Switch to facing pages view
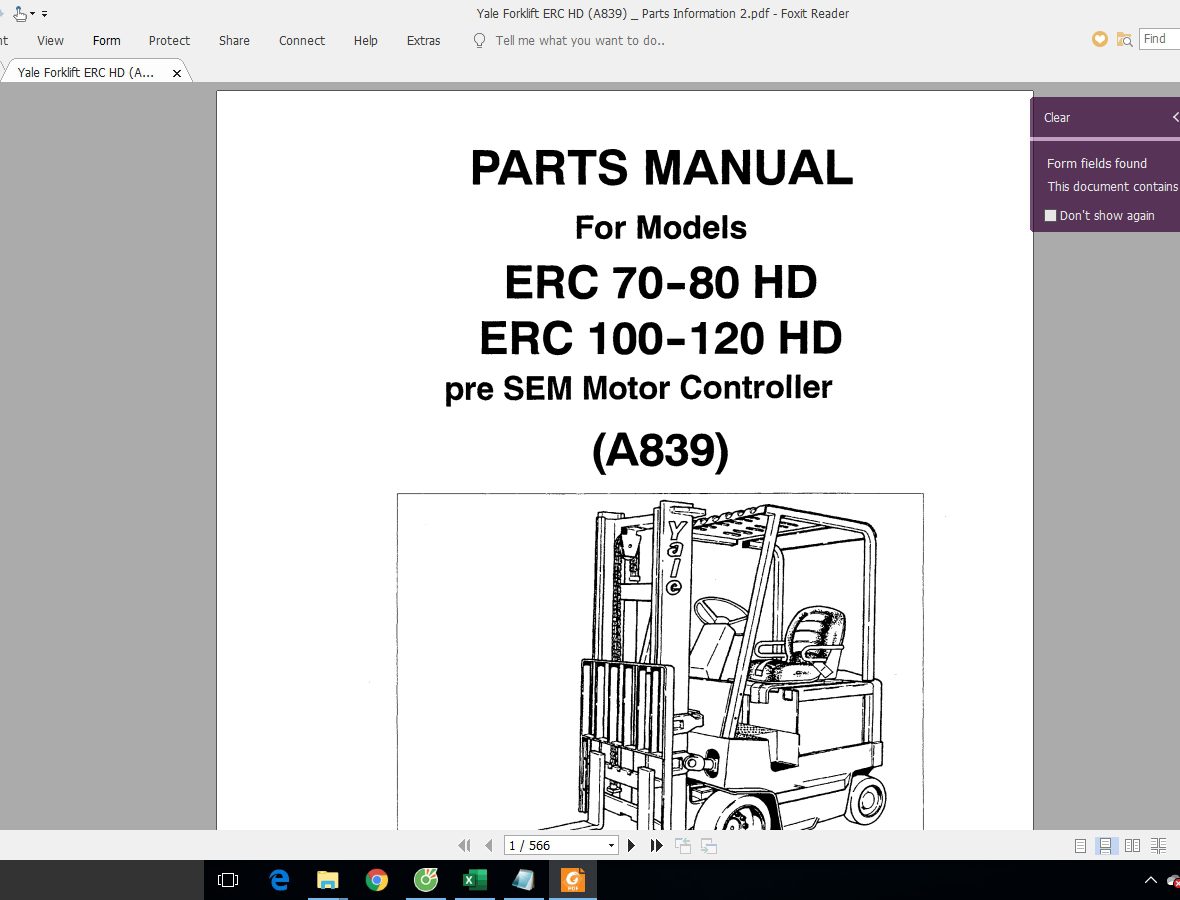 click(1132, 846)
